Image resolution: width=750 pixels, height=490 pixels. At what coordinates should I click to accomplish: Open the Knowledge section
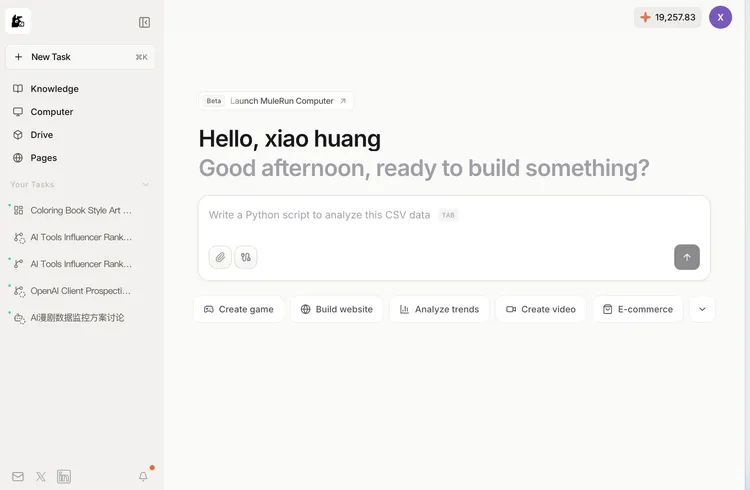(x=54, y=89)
